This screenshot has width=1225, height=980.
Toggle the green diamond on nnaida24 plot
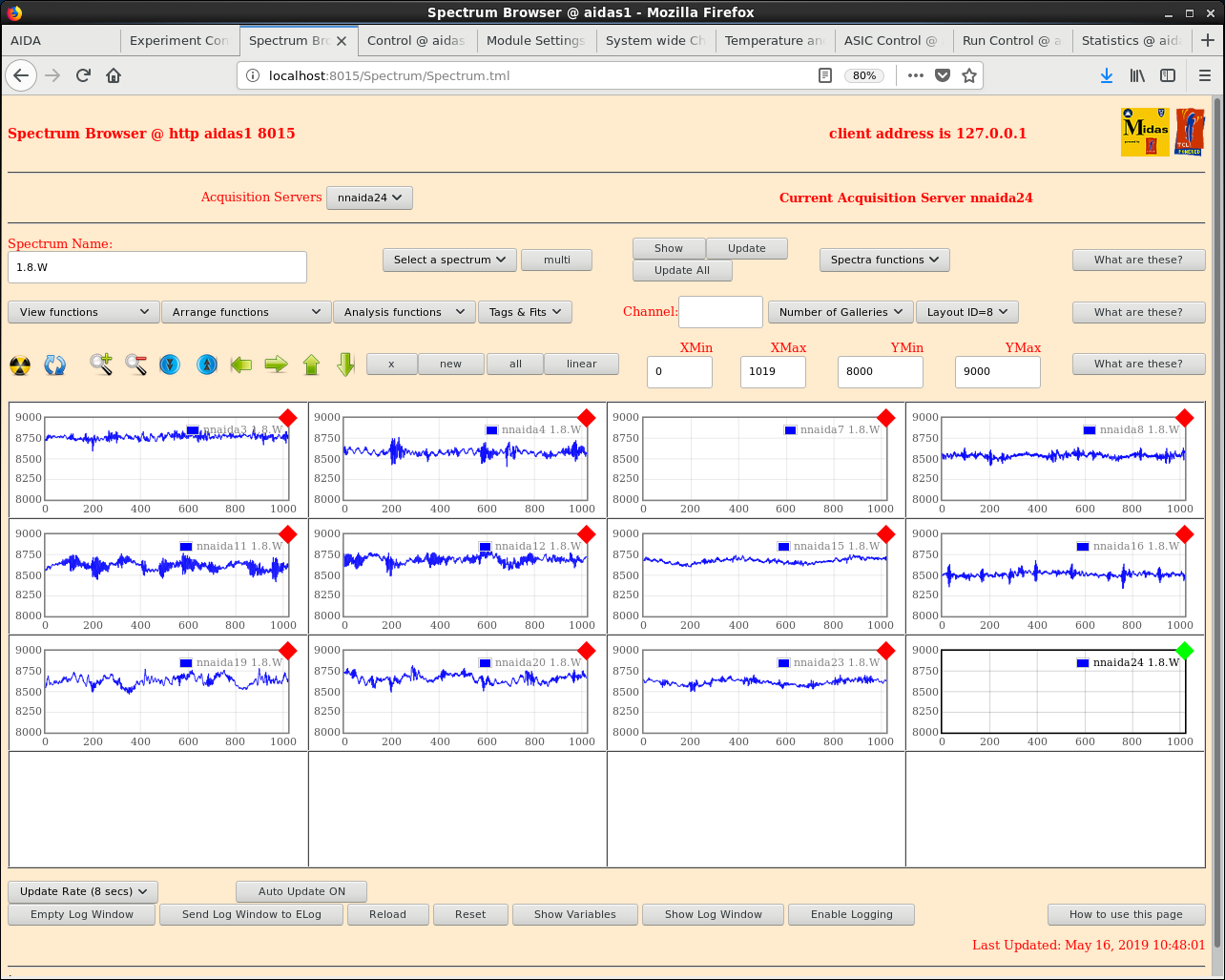(1184, 651)
